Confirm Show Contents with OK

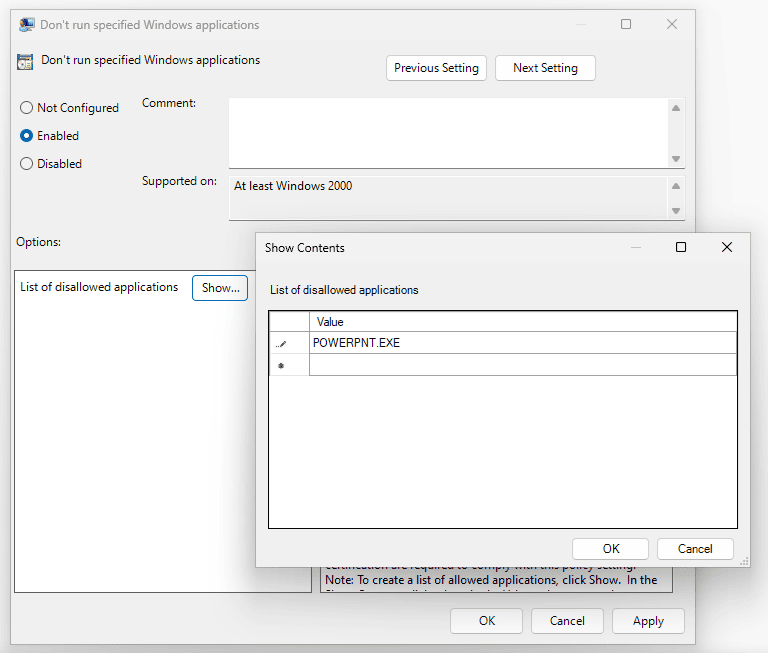tap(611, 548)
